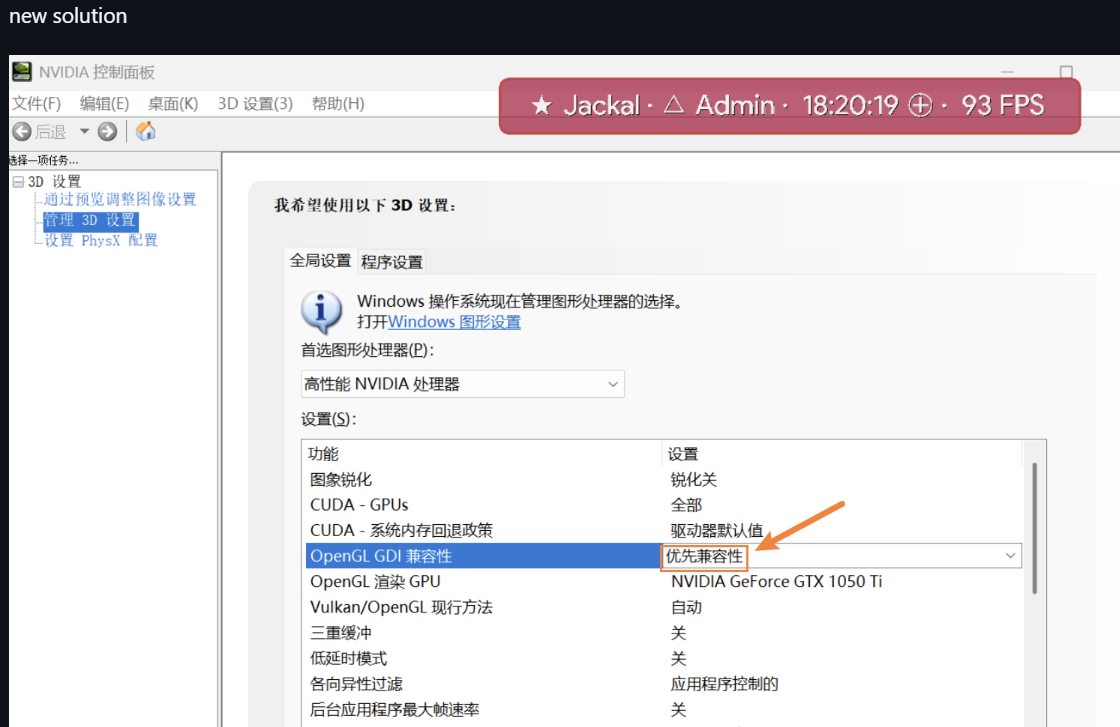This screenshot has width=1120, height=727.
Task: Click the 自动 value for Vulkan/OpenGL
Action: tap(686, 607)
